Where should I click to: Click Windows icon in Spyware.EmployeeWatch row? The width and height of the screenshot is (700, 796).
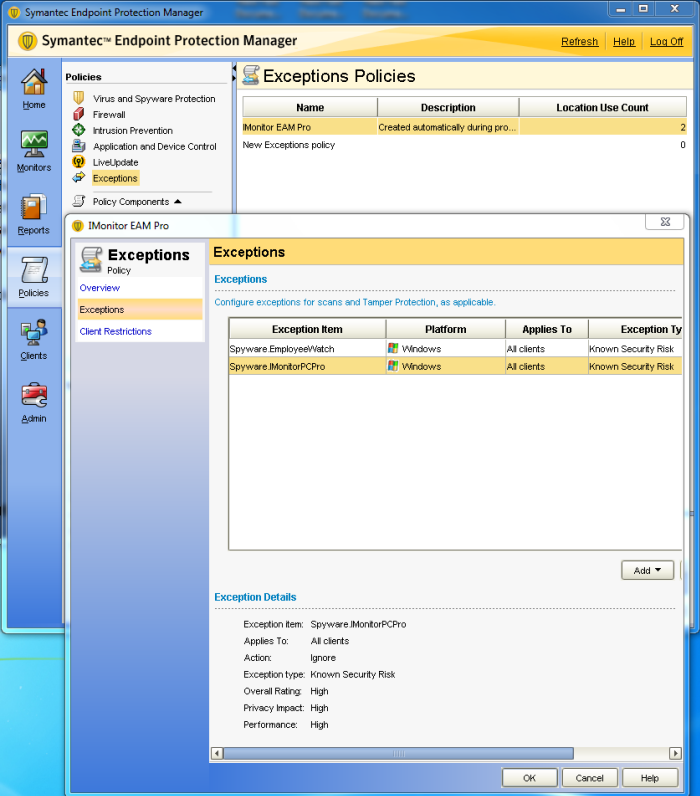tap(393, 348)
